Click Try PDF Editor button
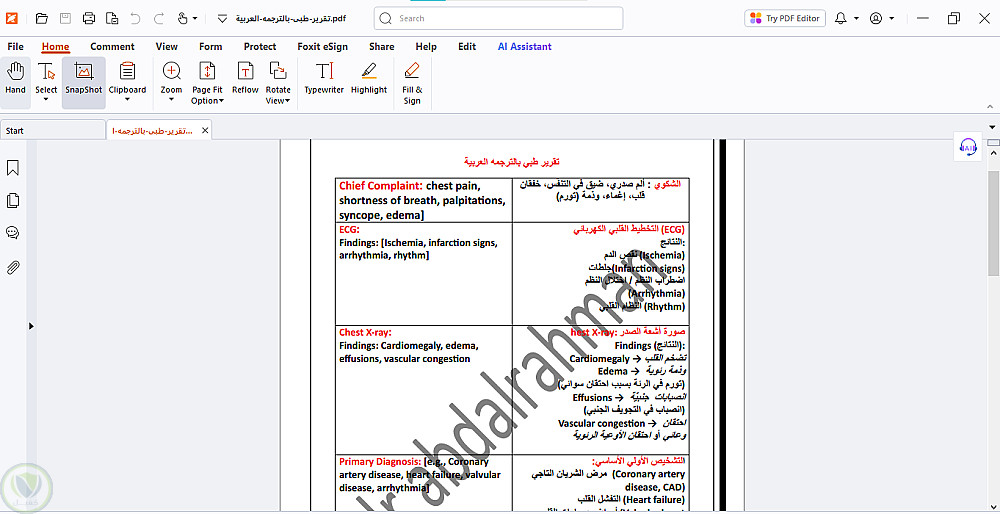Screen dimensions: 1000x514 pos(785,18)
